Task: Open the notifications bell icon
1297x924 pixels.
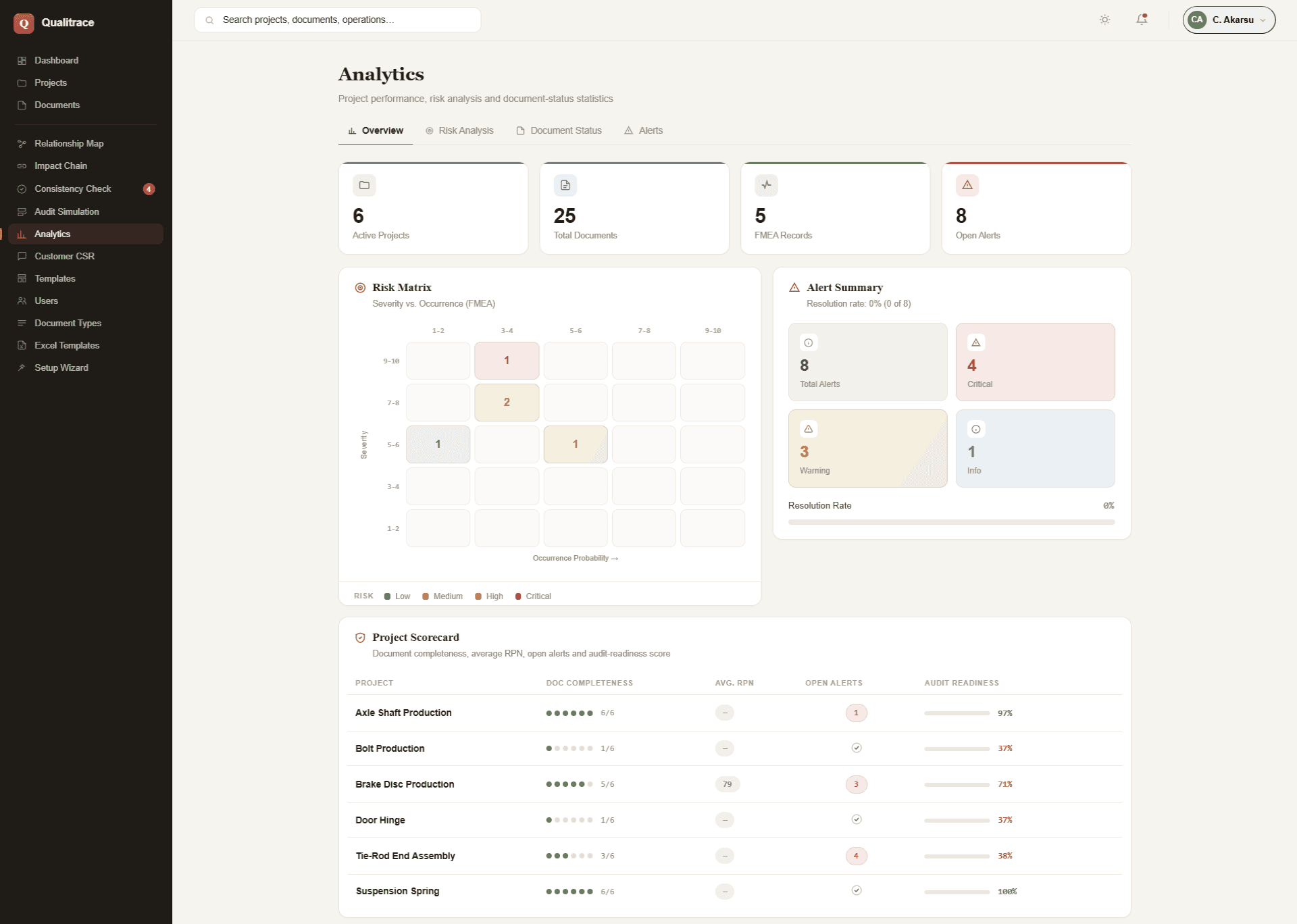Action: click(x=1142, y=20)
